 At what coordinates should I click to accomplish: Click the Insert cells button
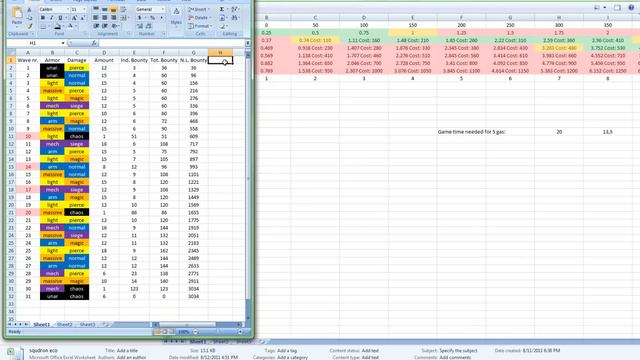[199, 9]
